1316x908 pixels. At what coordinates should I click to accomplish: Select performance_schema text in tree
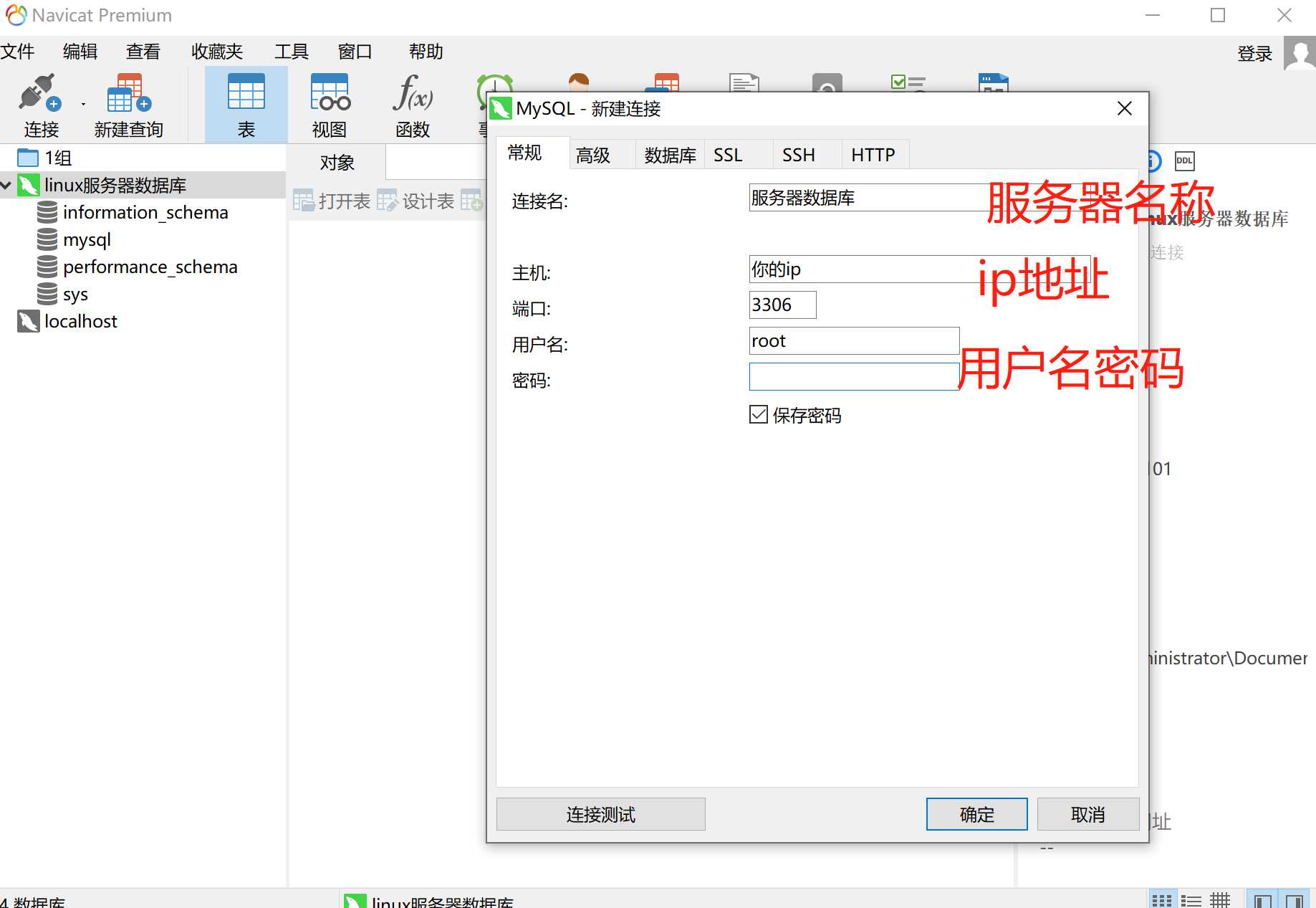click(150, 267)
